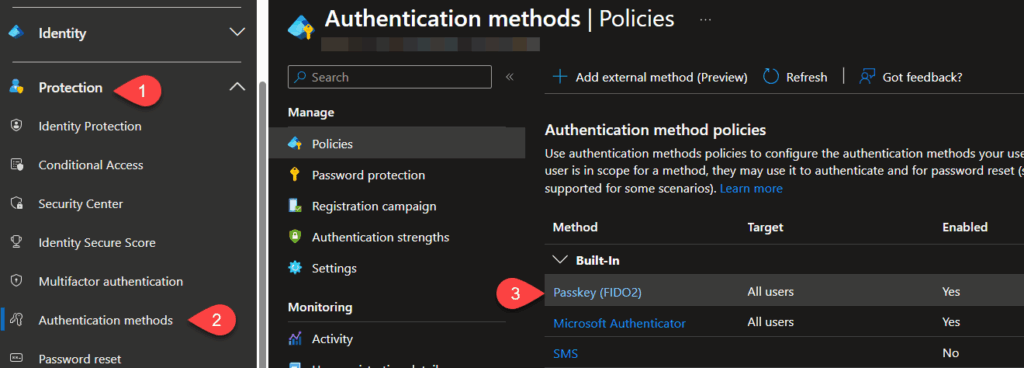
Task: Click the Multifactor authentication shield icon
Action: click(17, 281)
